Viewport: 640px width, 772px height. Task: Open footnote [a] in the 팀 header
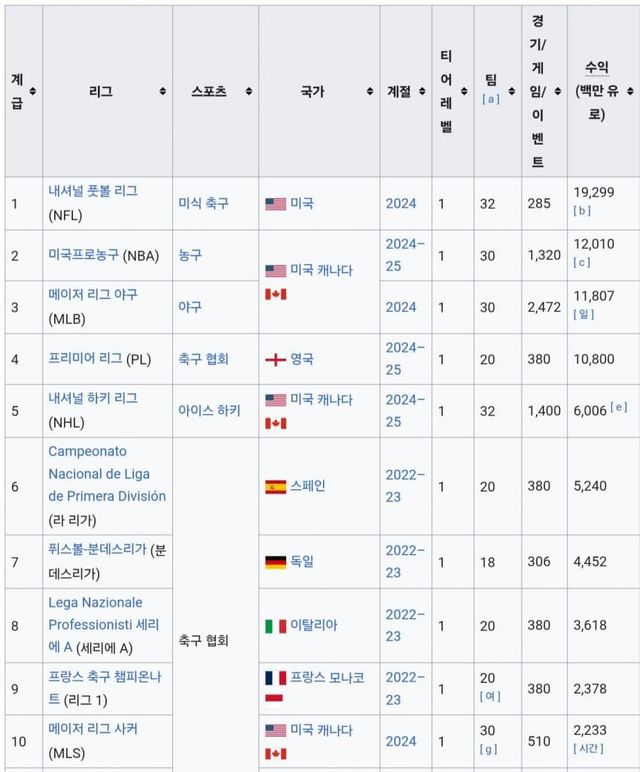point(490,99)
